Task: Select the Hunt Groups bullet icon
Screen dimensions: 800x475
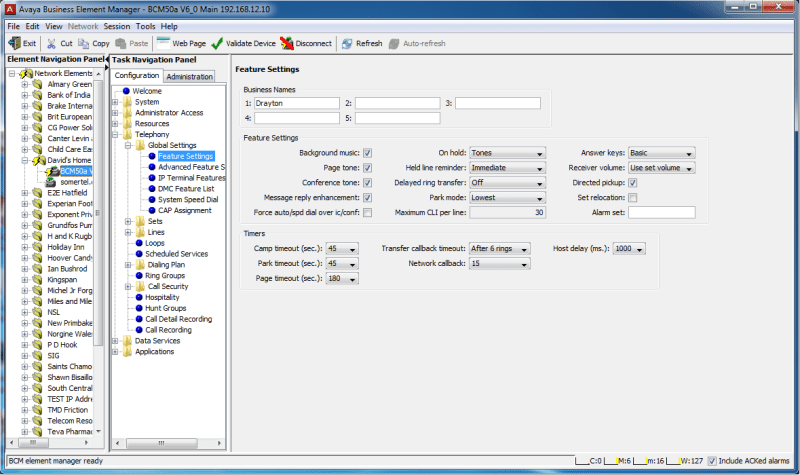Action: click(x=139, y=308)
